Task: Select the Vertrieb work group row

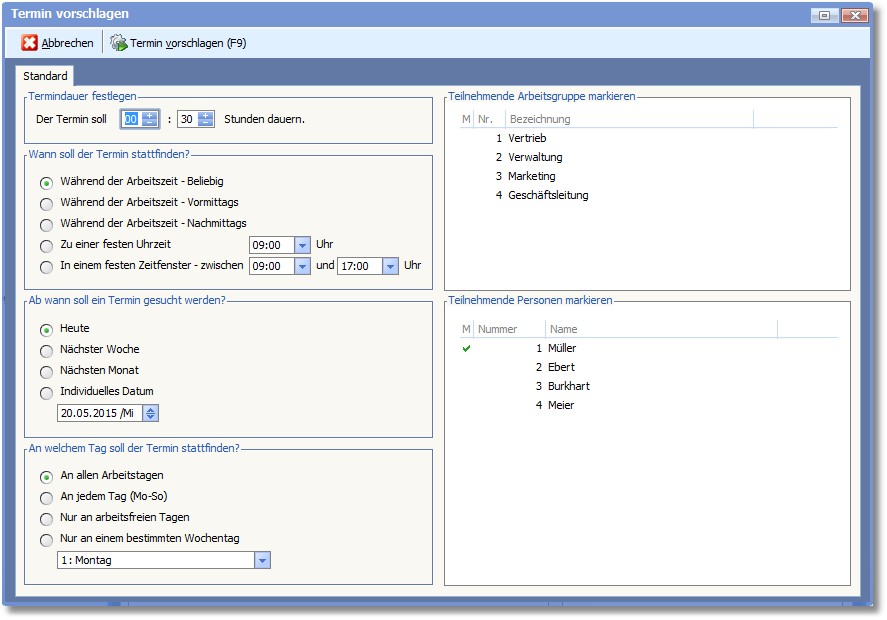Action: point(527,138)
